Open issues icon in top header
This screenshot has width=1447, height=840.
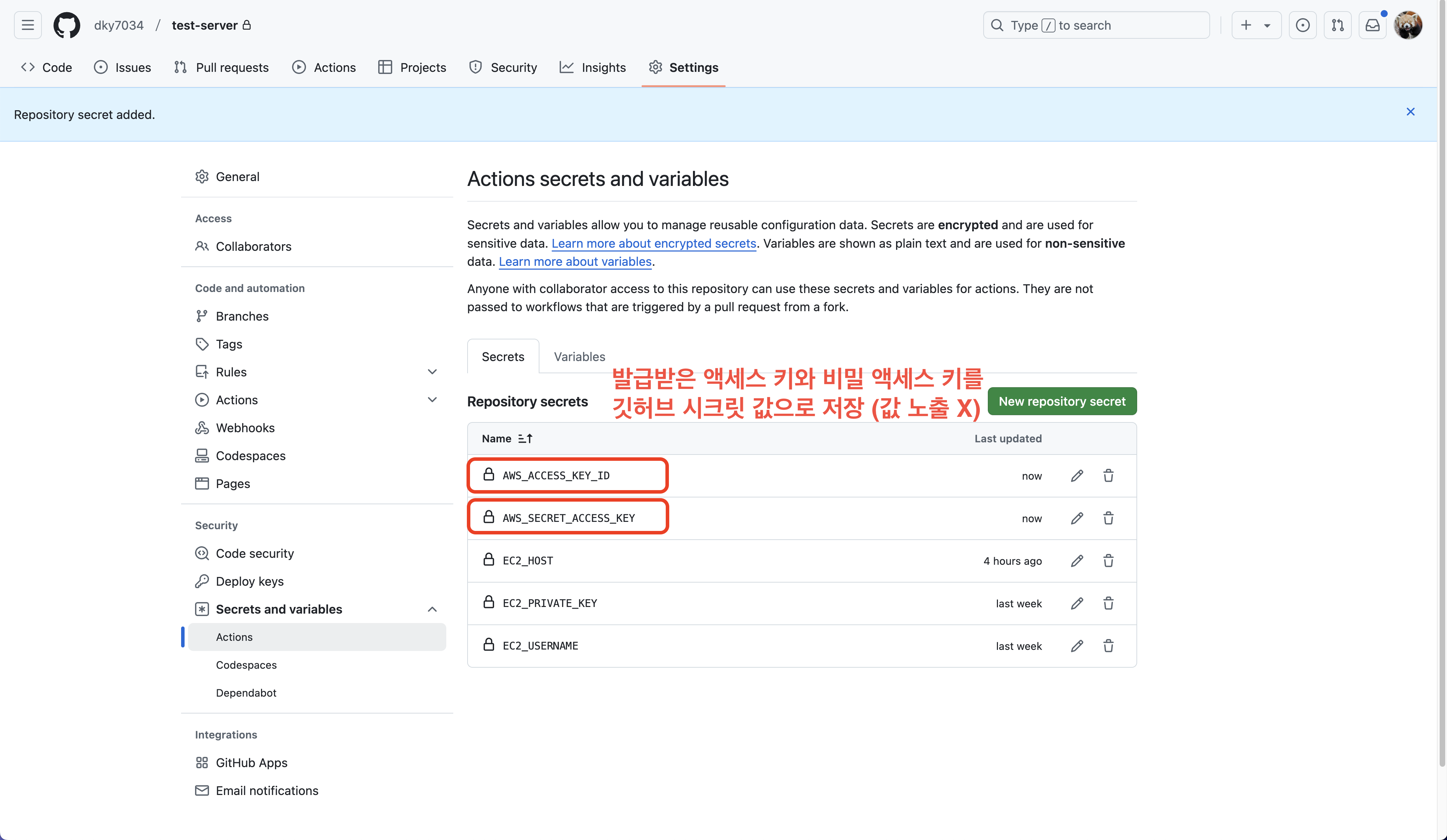tap(1302, 25)
